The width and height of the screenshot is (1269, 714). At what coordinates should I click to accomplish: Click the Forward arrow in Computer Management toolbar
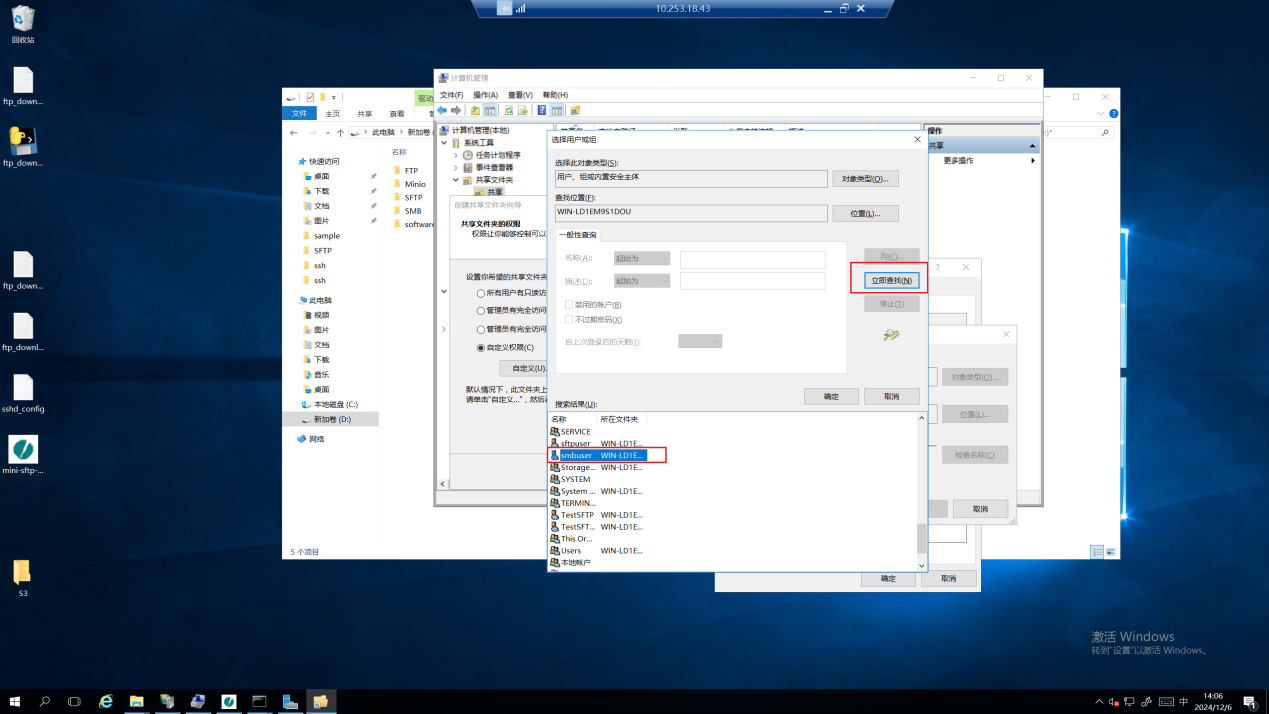[x=456, y=110]
